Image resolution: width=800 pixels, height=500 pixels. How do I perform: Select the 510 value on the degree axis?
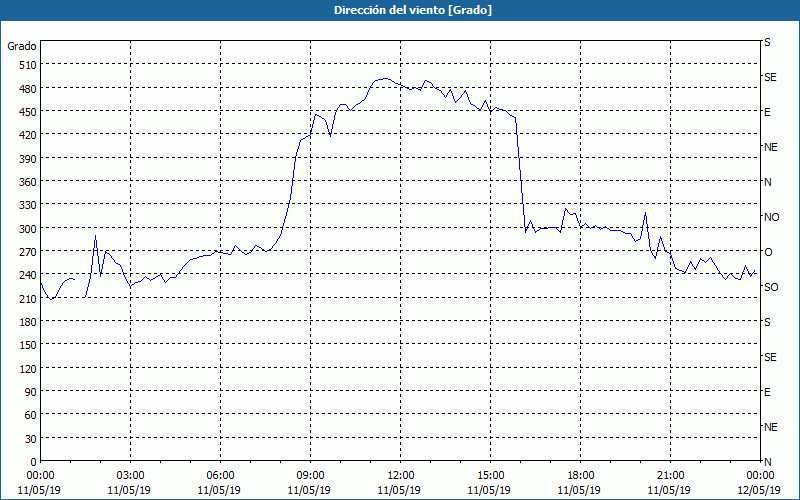tap(29, 65)
